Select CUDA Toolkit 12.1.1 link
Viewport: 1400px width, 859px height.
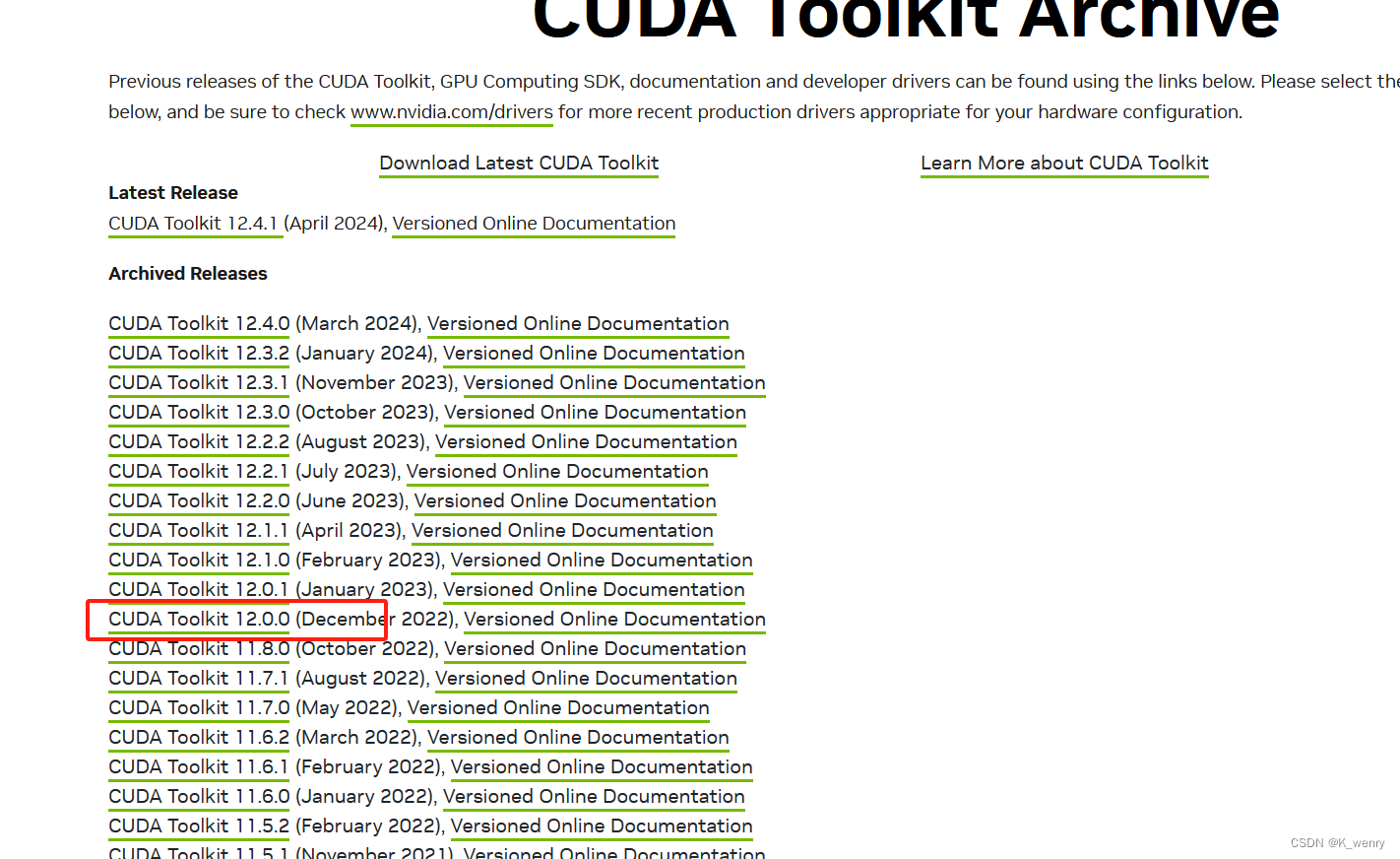point(199,531)
